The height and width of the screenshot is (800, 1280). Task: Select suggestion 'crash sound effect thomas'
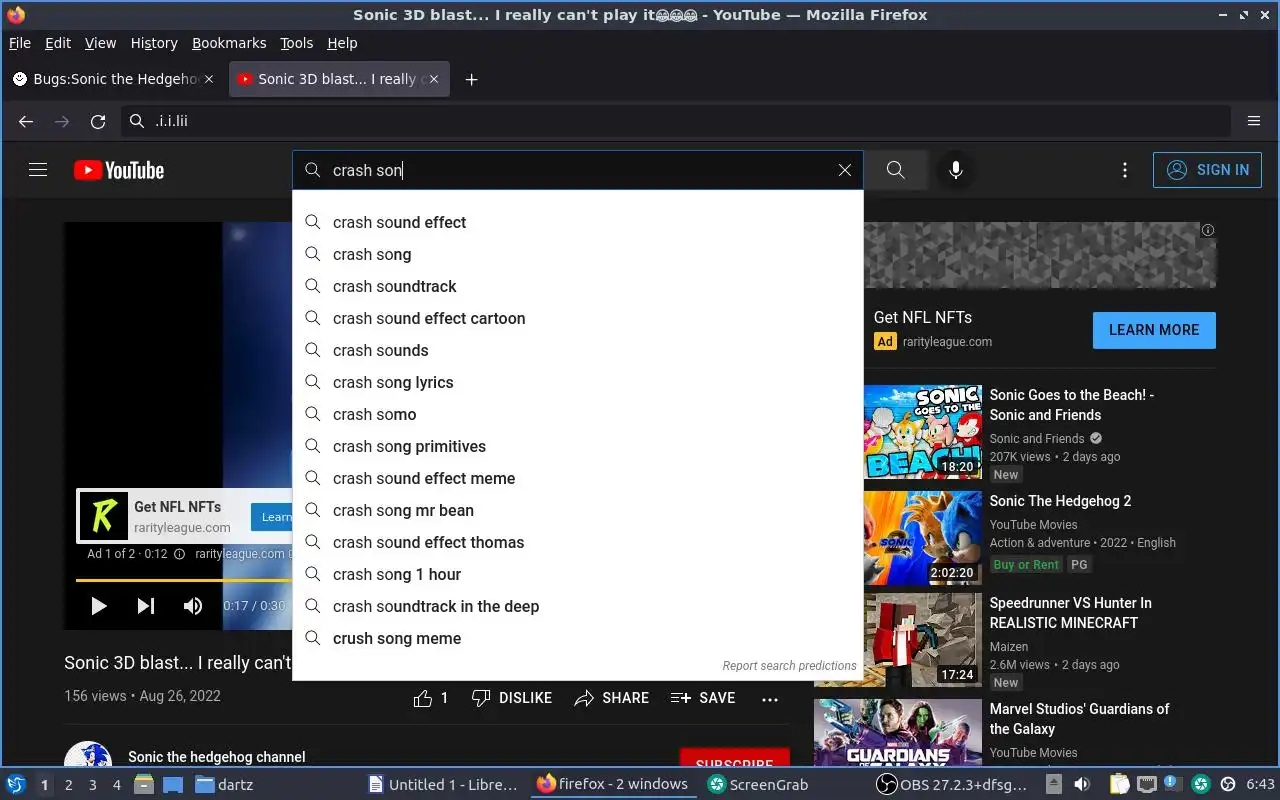578,542
